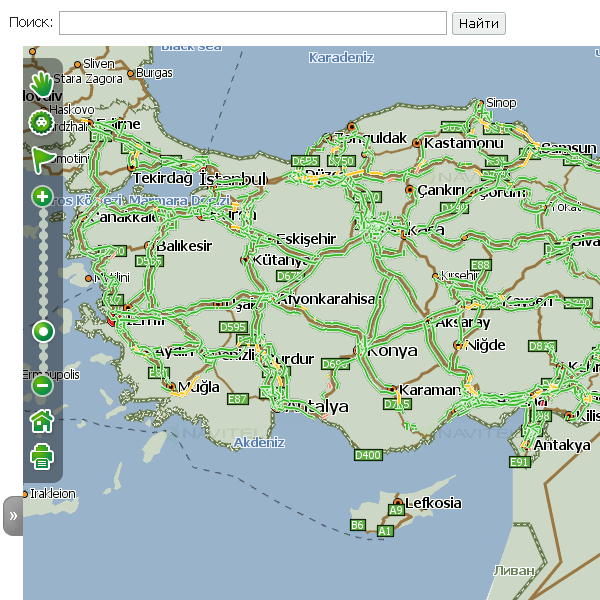Viewport: 600px width, 600px height.
Task: Click the D400 road sign
Action: pos(368,455)
